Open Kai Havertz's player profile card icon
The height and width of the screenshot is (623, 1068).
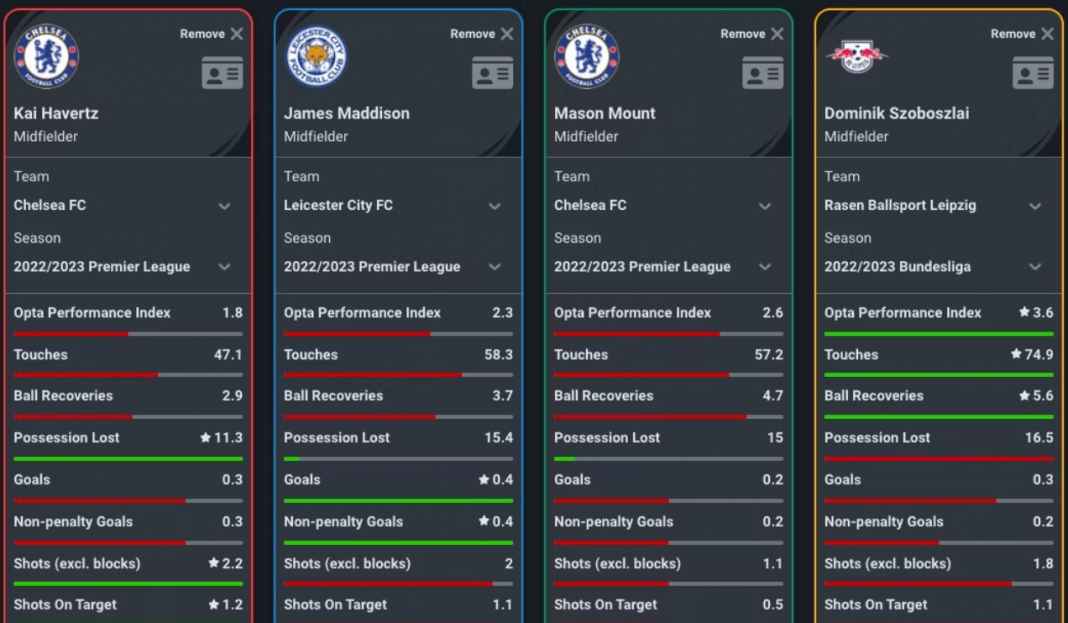pos(222,73)
